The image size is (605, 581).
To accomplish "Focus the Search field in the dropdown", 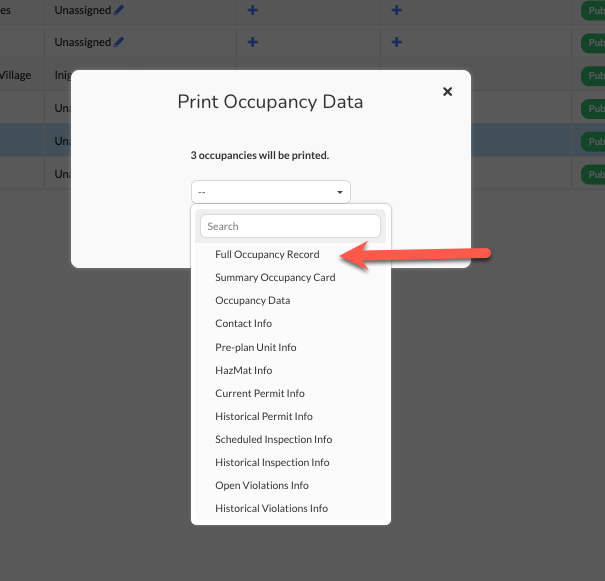I will [x=290, y=226].
